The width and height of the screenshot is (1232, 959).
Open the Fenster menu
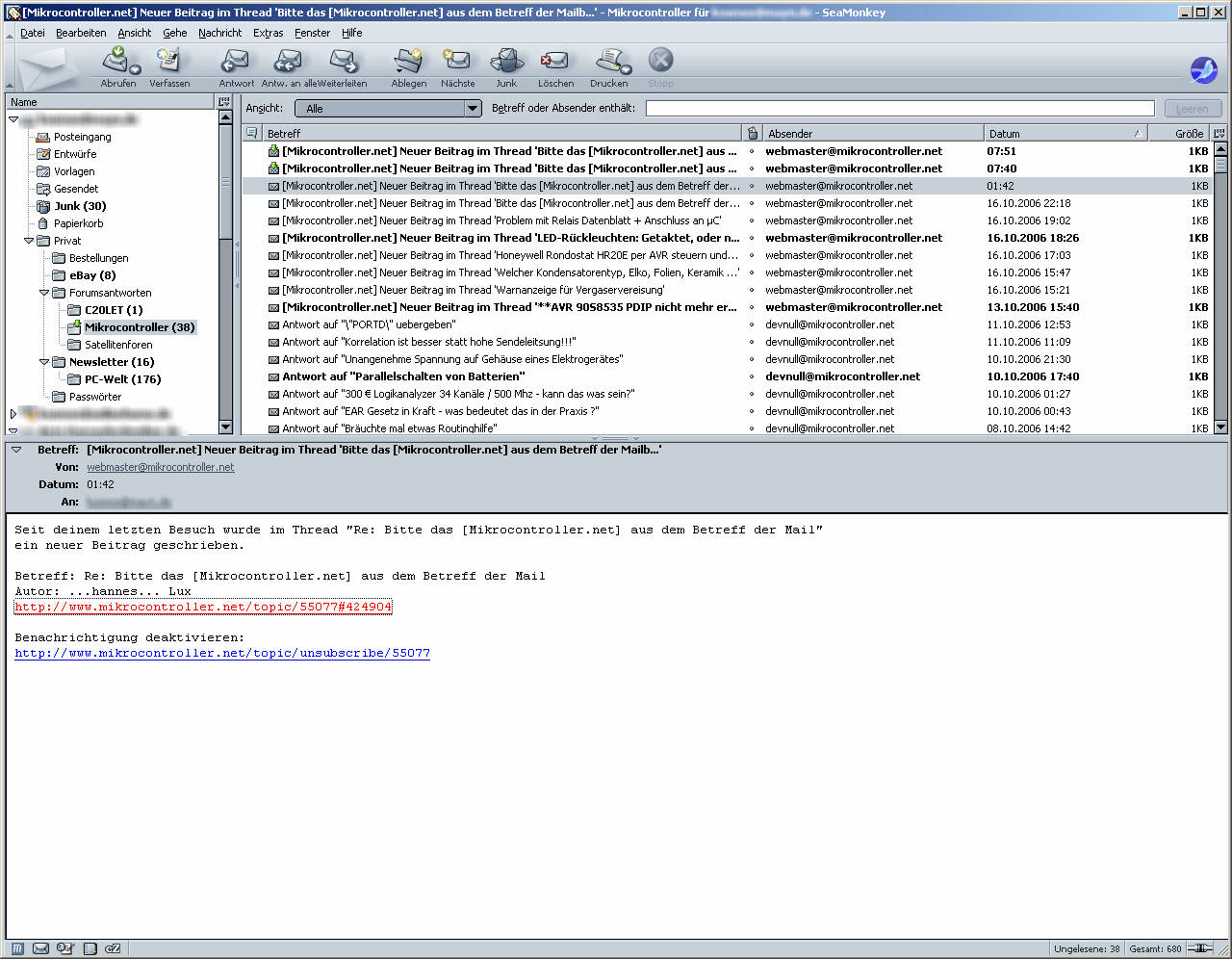pyautogui.click(x=313, y=33)
